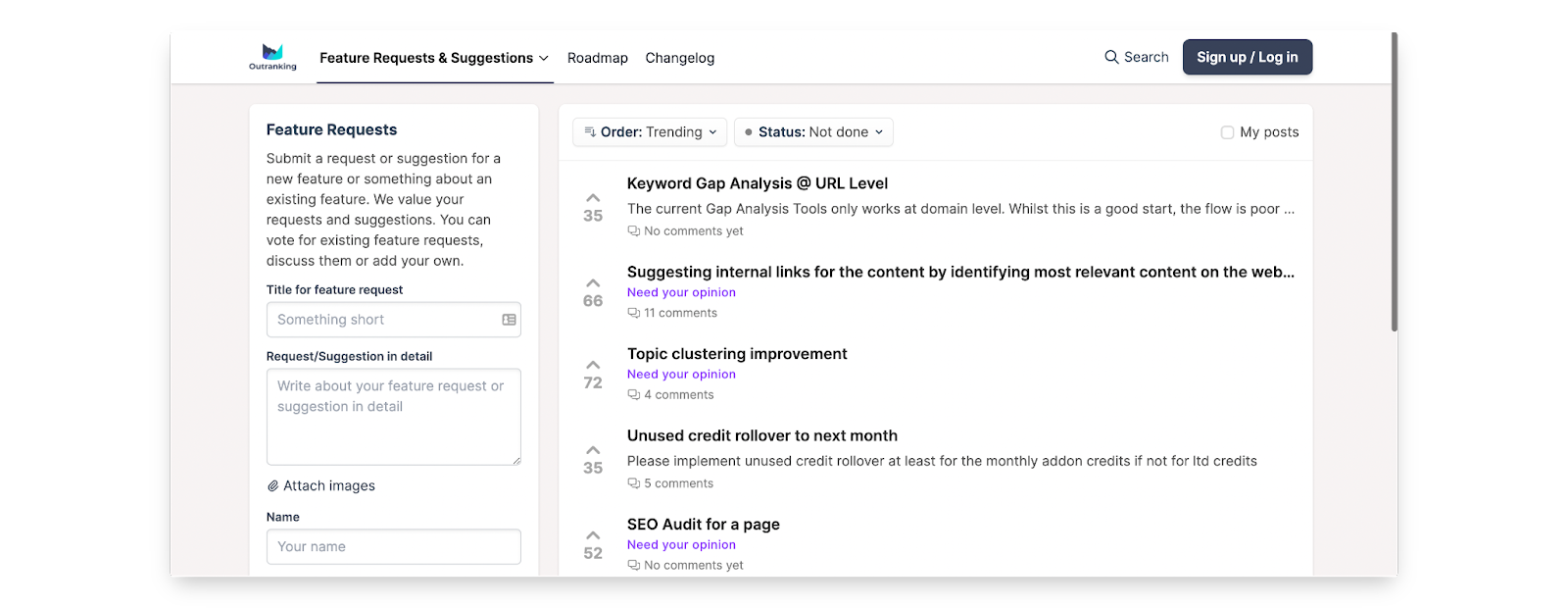Upvote the internal links suggestion post
This screenshot has height=608, width=1568.
point(593,284)
